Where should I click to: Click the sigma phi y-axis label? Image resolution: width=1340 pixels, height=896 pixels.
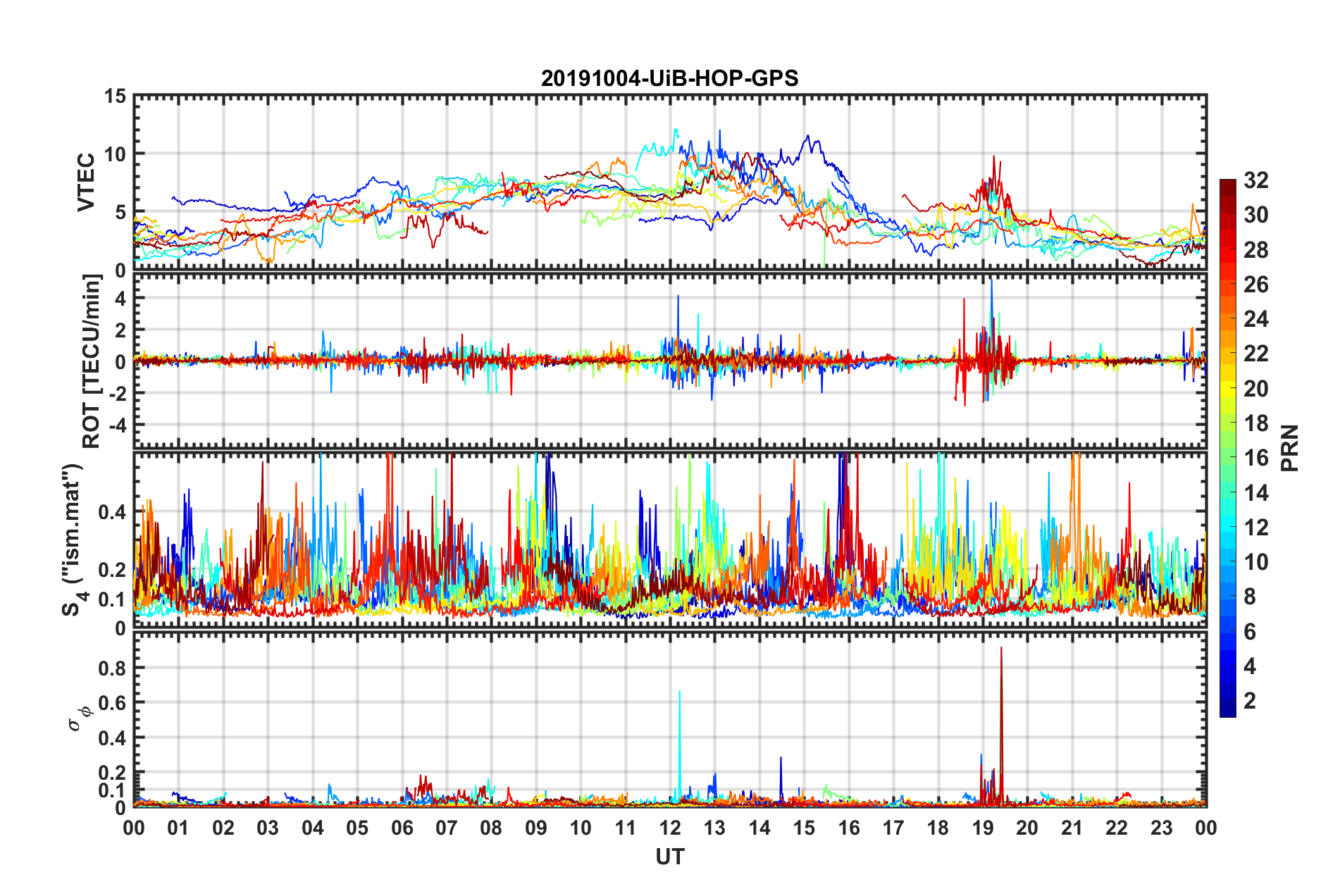79,718
